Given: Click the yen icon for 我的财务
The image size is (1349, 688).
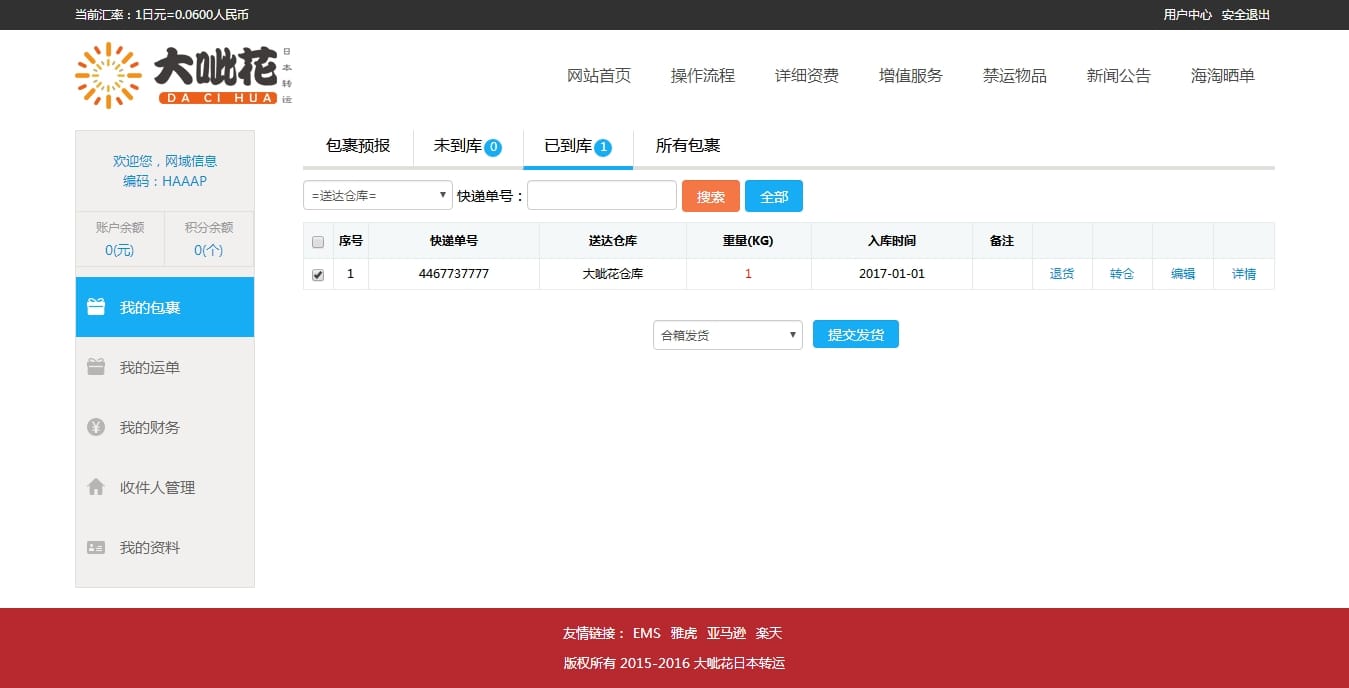Looking at the screenshot, I should coord(96,427).
